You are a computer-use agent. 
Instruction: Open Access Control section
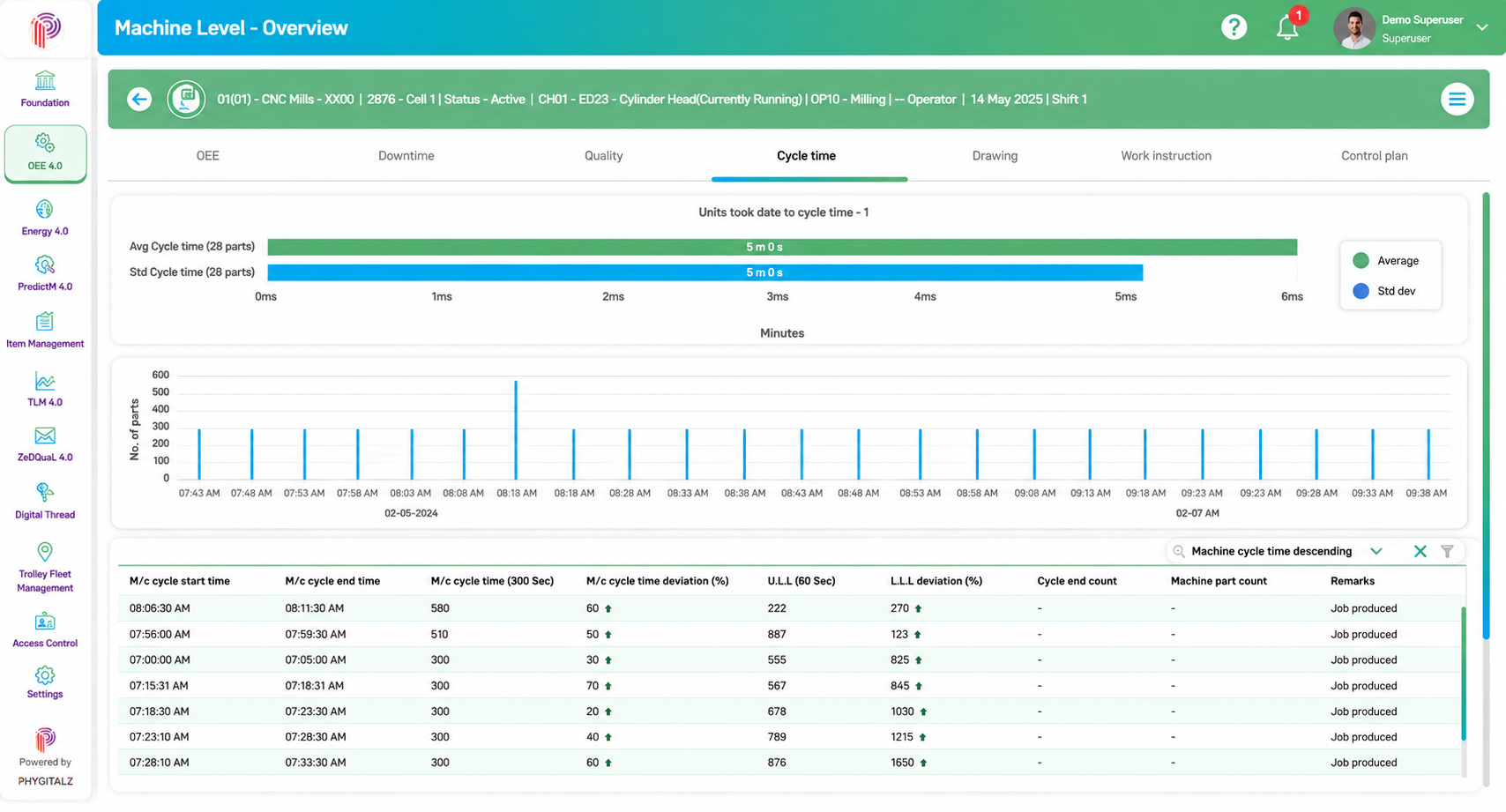coord(45,629)
